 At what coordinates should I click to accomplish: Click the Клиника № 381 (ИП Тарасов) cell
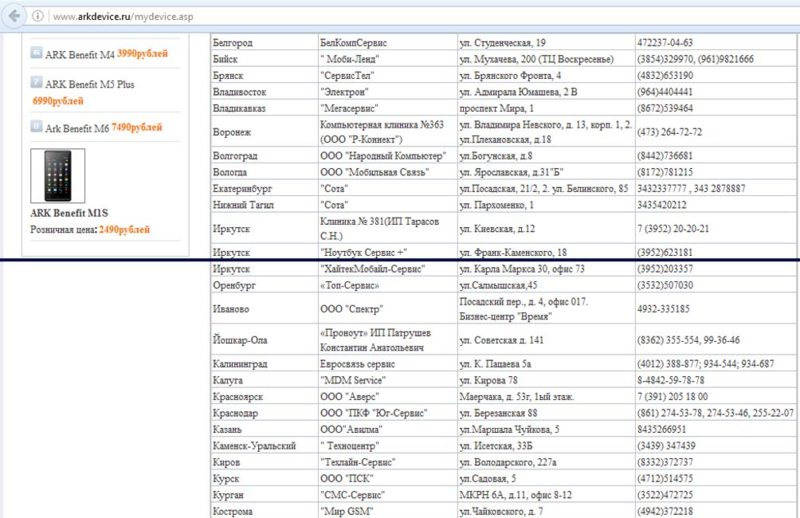coord(388,229)
